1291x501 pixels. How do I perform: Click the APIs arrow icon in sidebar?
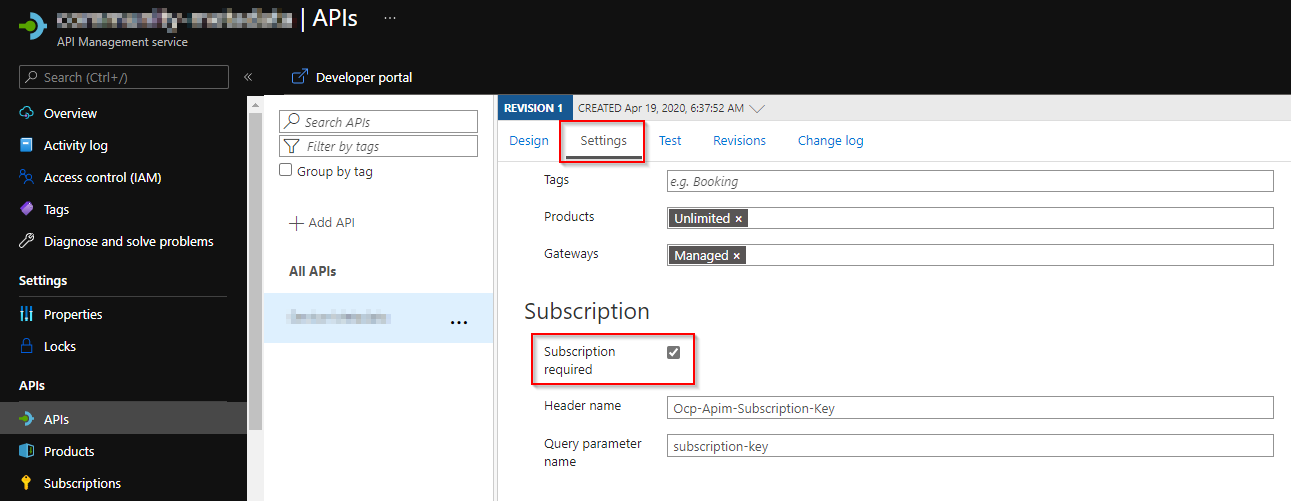click(x=27, y=419)
